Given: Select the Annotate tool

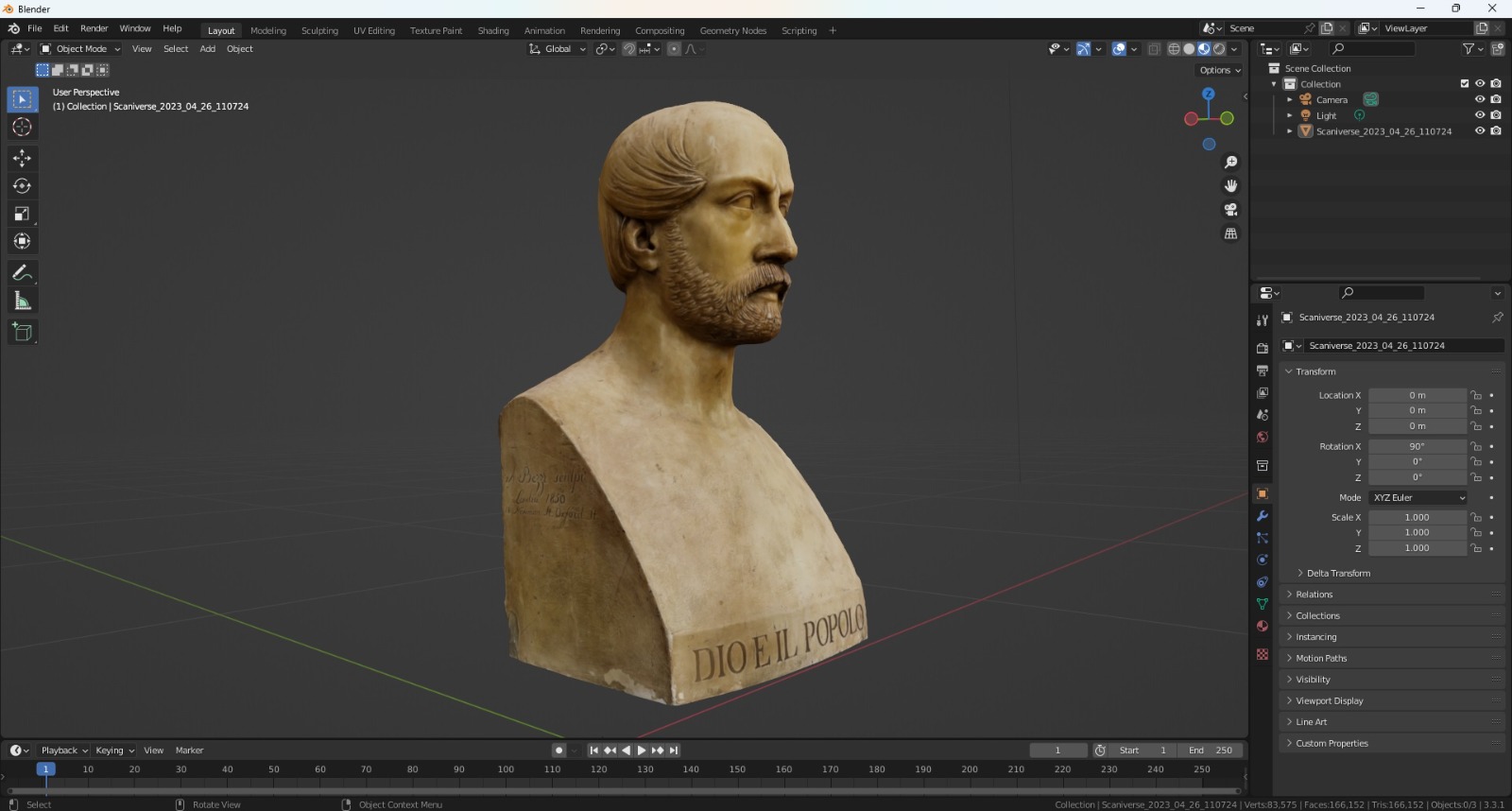Looking at the screenshot, I should [x=22, y=273].
